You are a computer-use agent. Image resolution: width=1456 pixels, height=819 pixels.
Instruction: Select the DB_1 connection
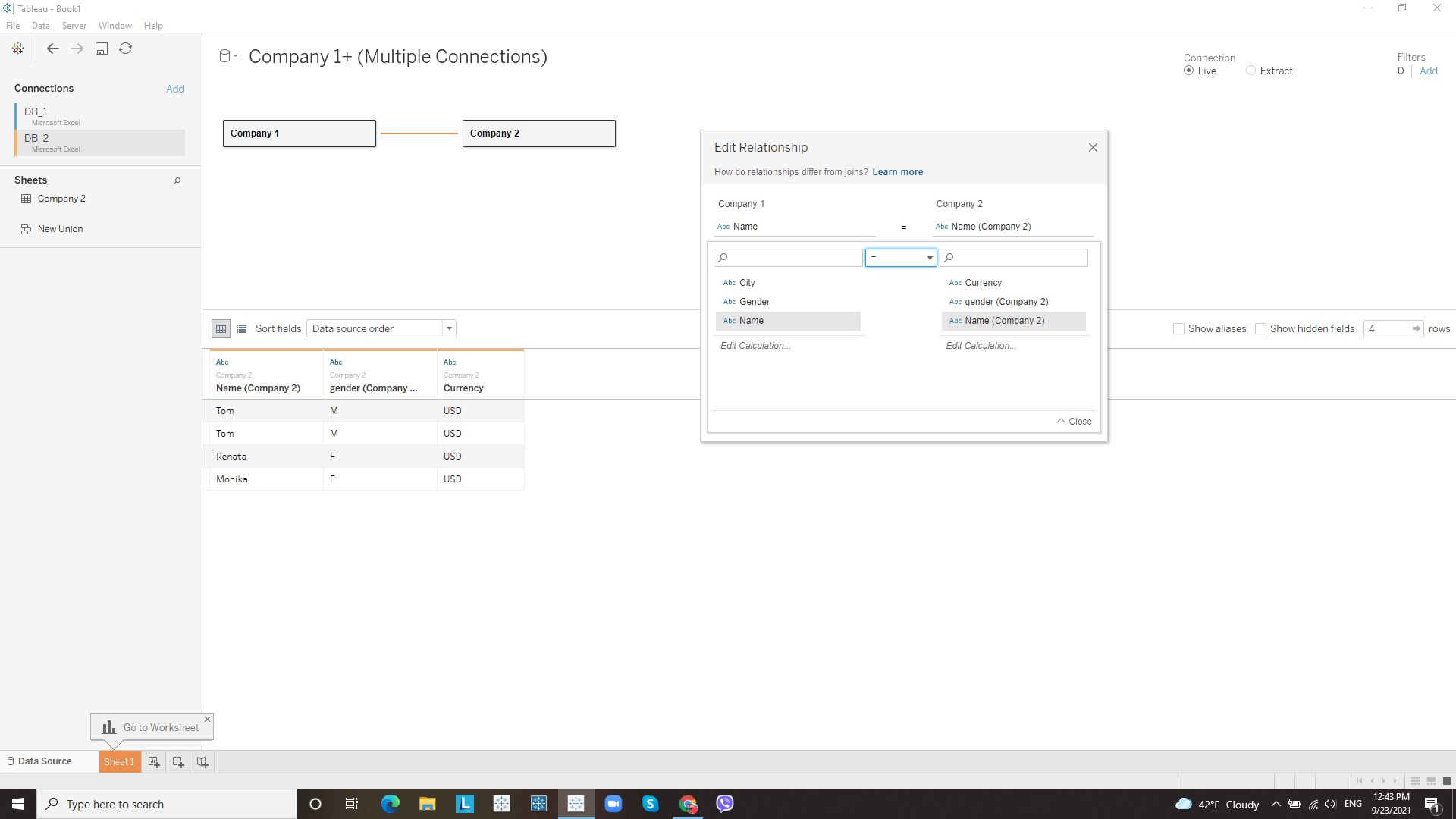pyautogui.click(x=99, y=116)
